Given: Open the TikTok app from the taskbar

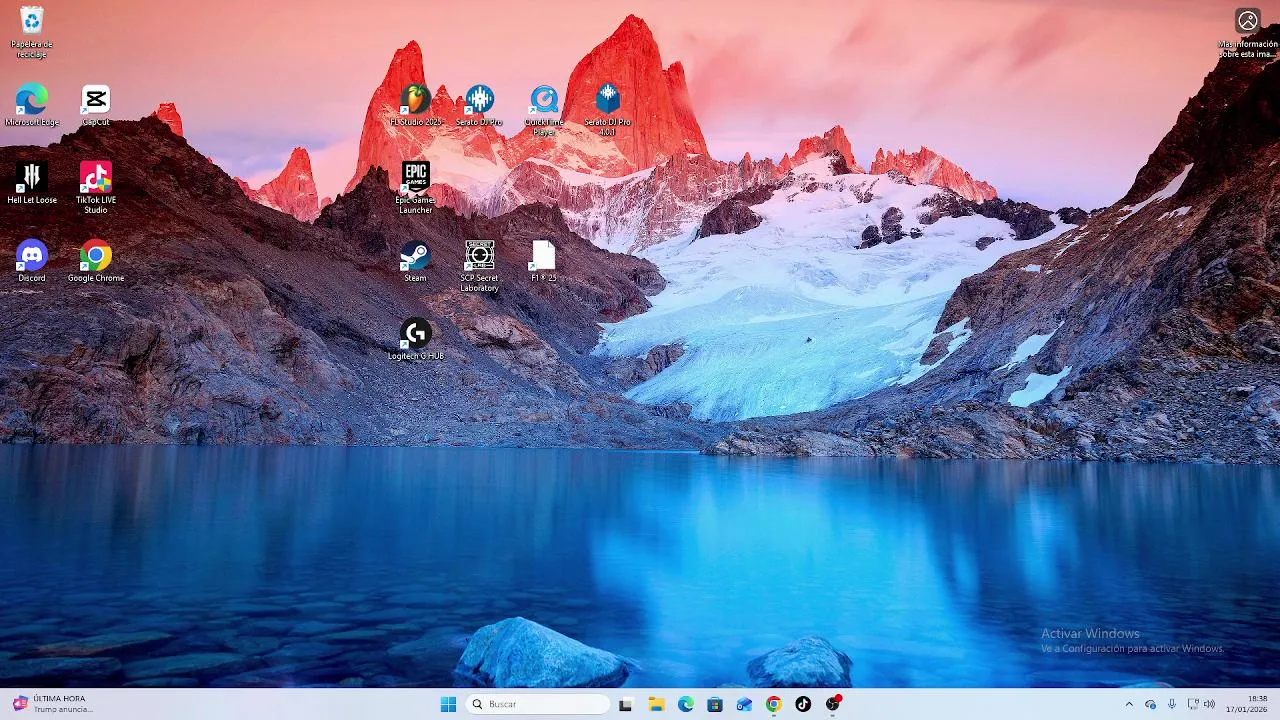Looking at the screenshot, I should coord(803,704).
